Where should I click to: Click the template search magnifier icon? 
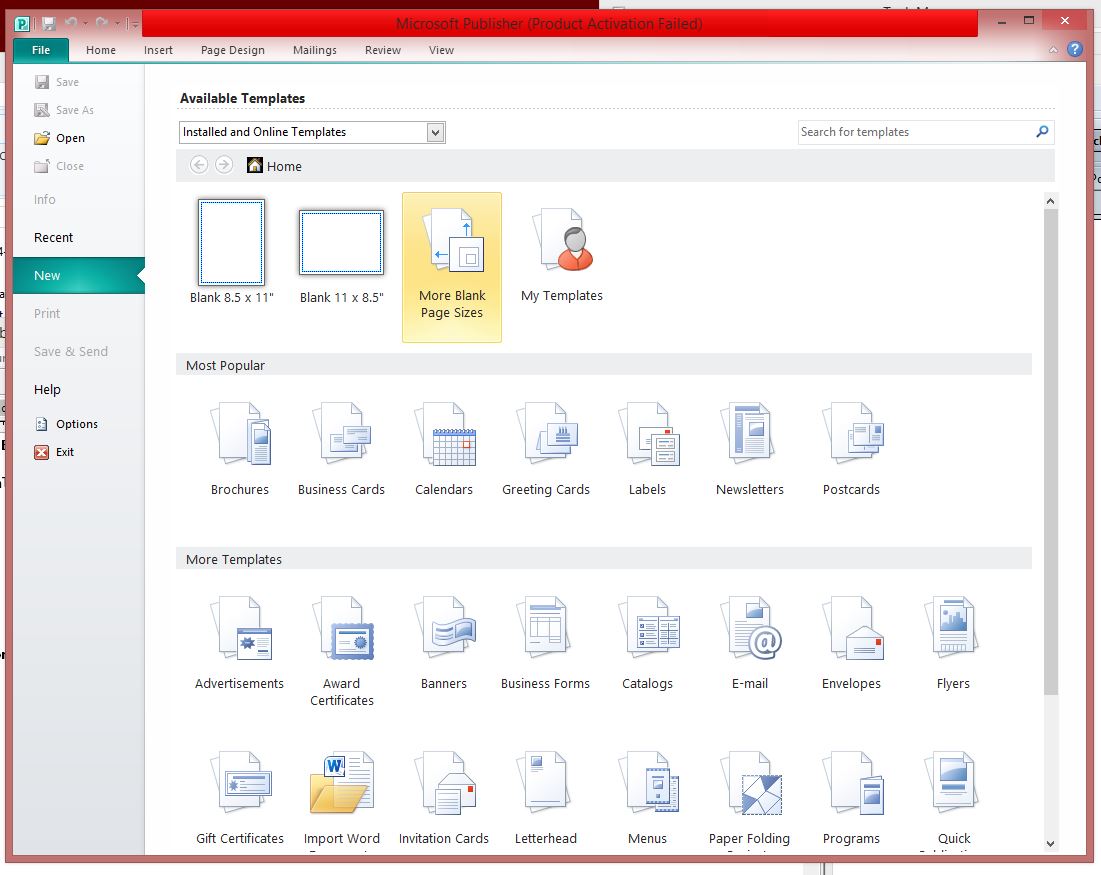pos(1043,131)
